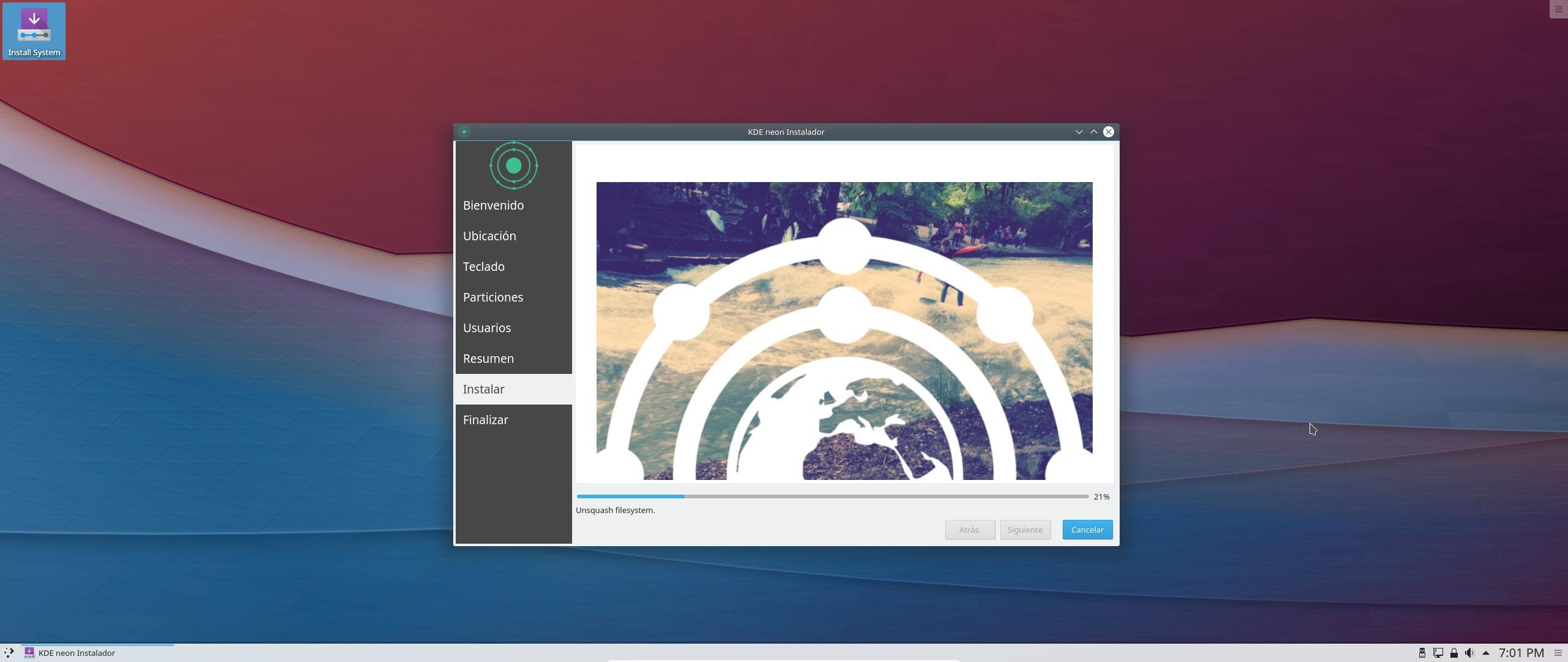Screen dimensions: 1568x662
Task: Open the desktop toolbox menu in top-right corner
Action: (x=1558, y=9)
